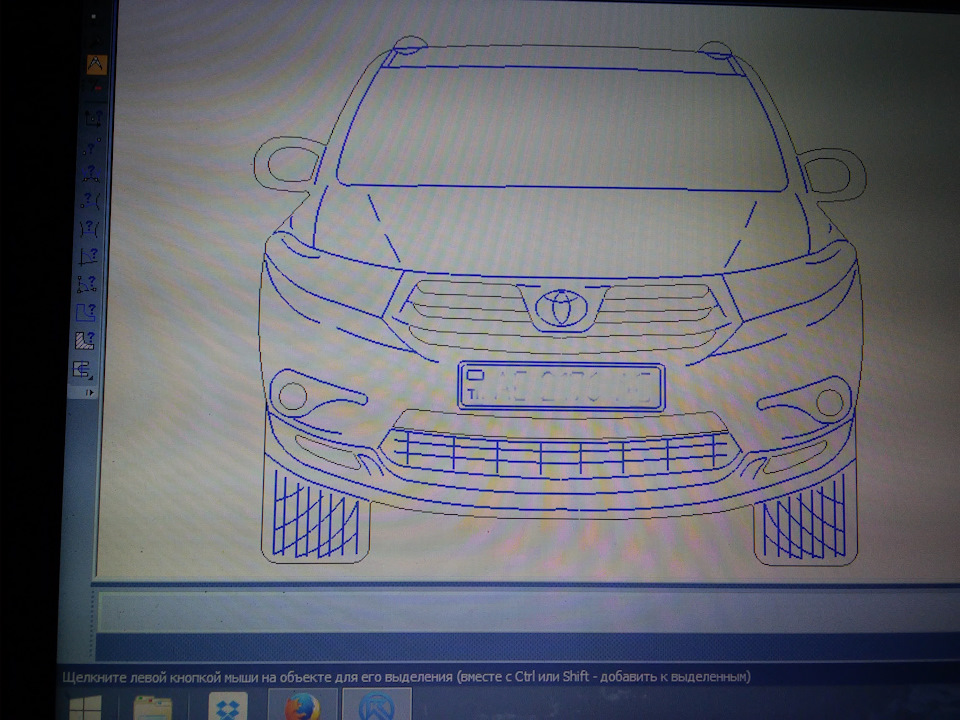The height and width of the screenshot is (720, 960).
Task: Select angle by three points tool
Action: (87, 284)
